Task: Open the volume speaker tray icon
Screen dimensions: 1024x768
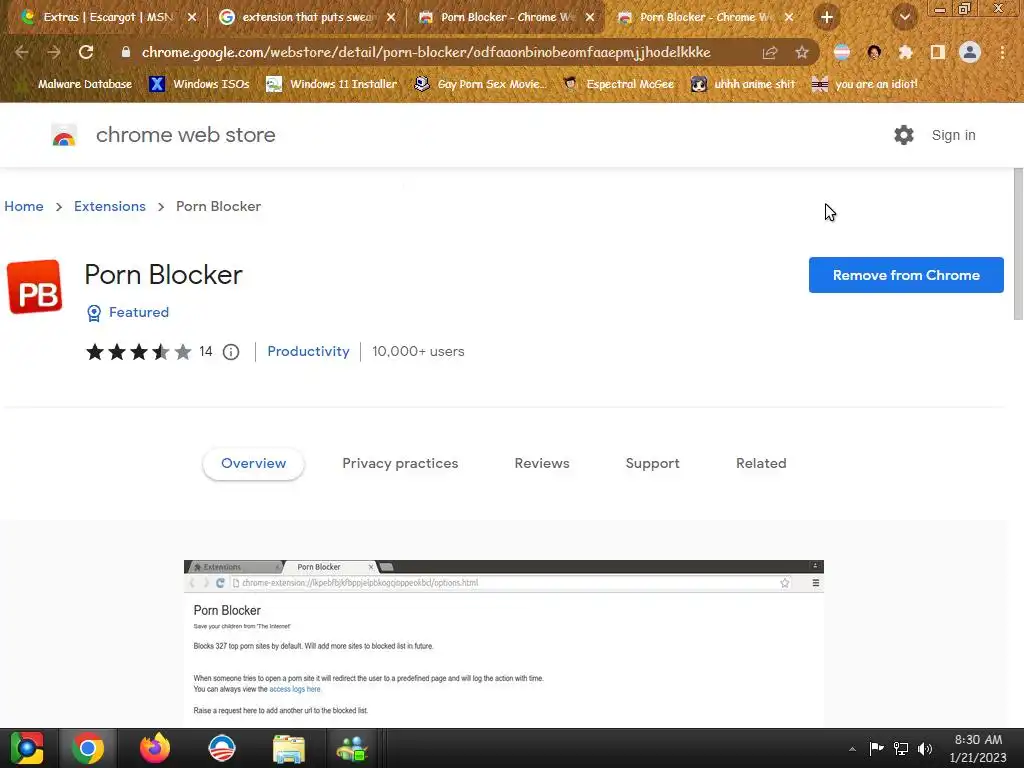Action: pos(925,748)
